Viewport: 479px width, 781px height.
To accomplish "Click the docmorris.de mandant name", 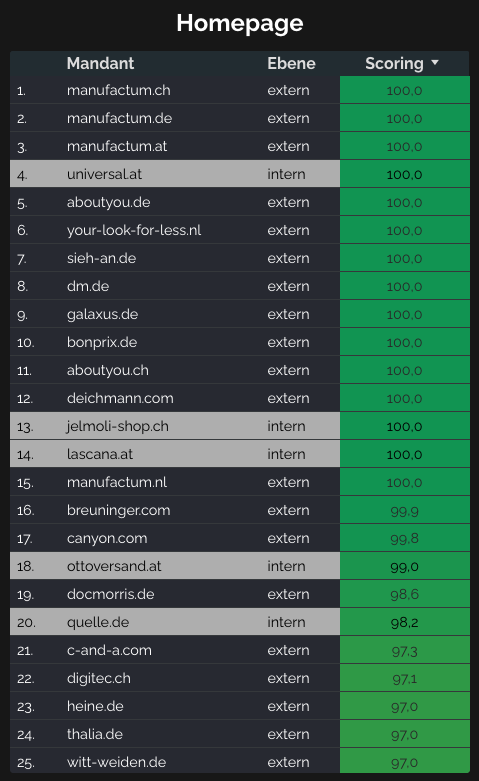I will 111,594.
